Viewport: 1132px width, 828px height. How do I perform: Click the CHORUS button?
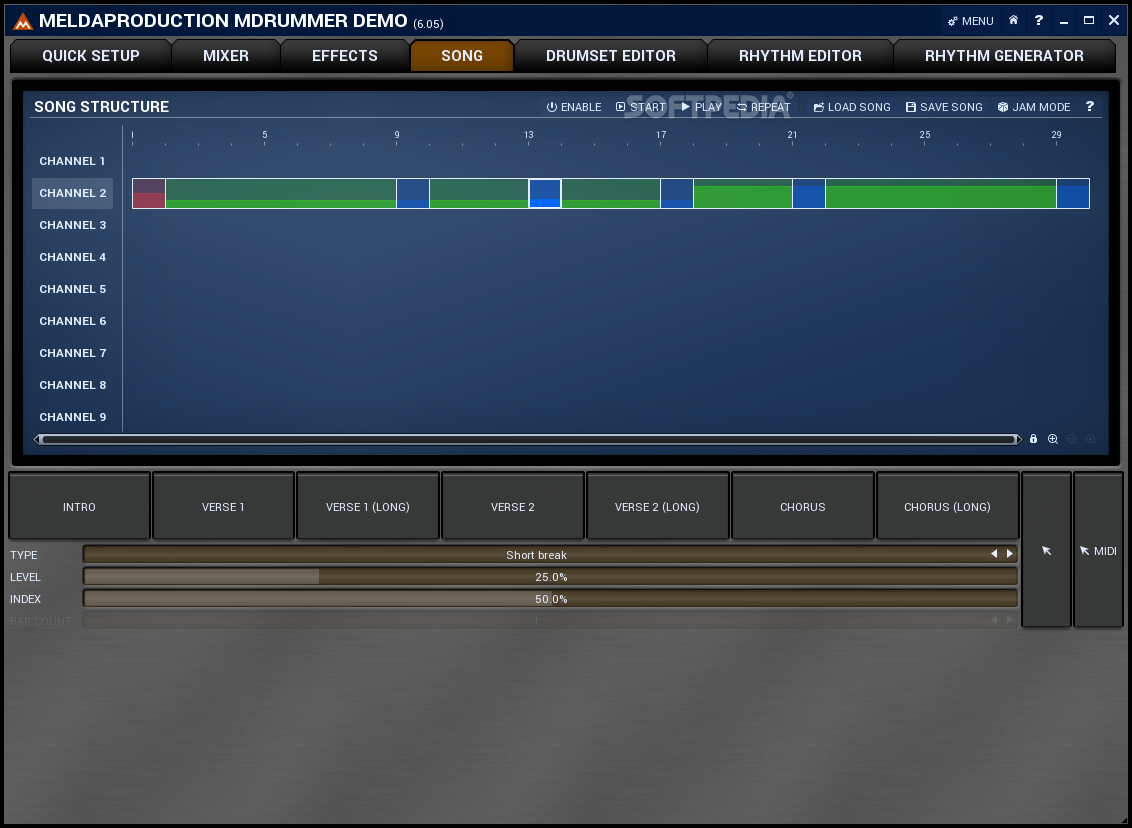click(803, 507)
